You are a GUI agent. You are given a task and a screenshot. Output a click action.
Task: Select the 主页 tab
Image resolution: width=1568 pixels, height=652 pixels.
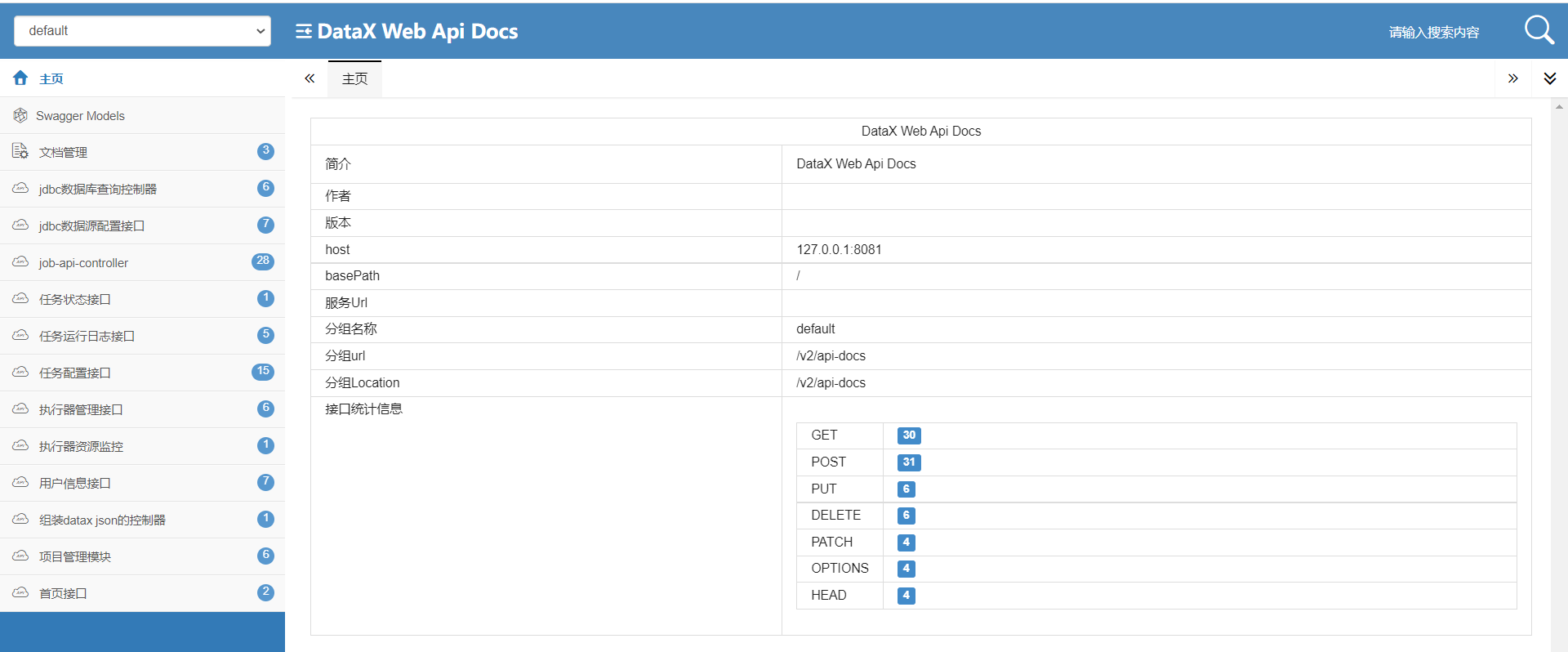tap(354, 78)
